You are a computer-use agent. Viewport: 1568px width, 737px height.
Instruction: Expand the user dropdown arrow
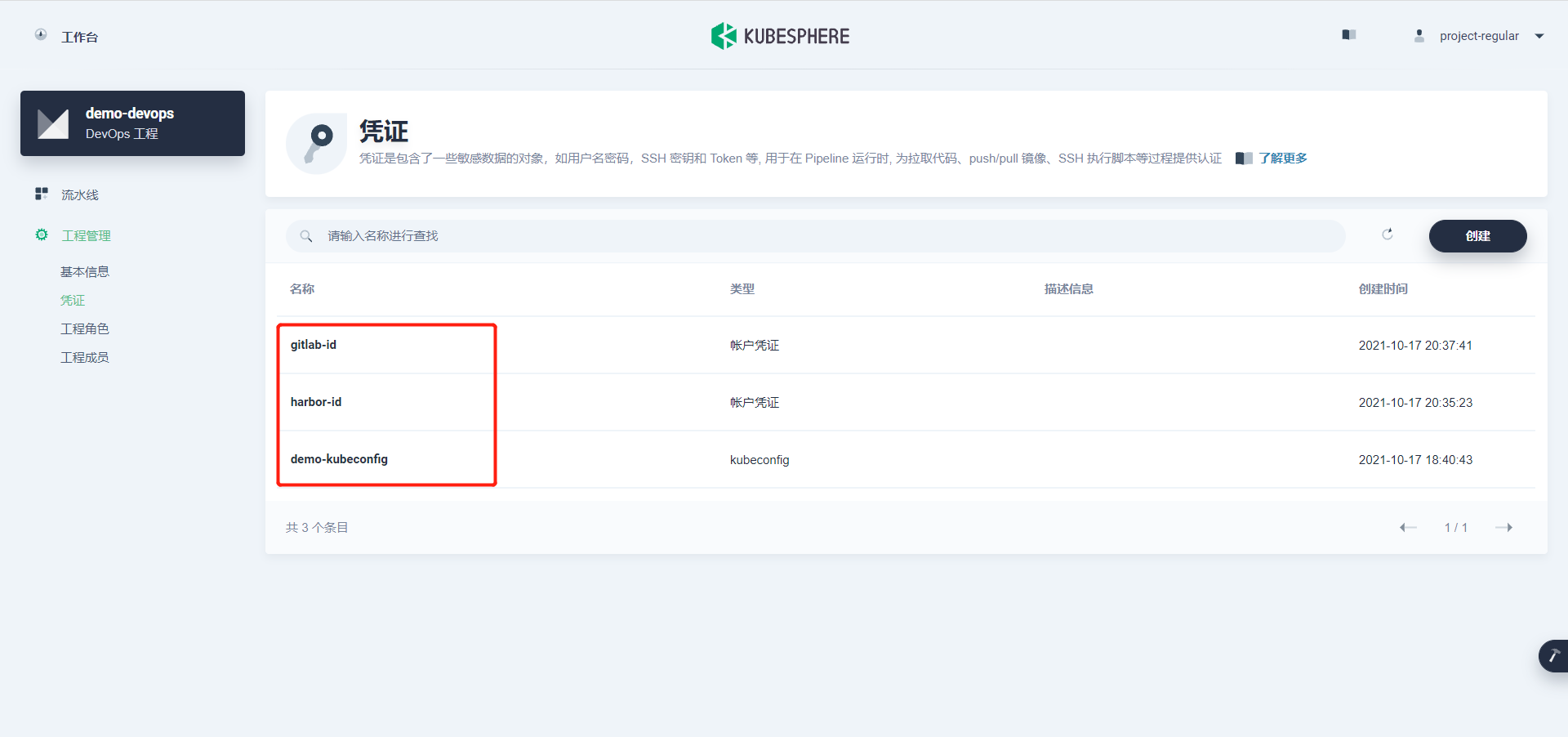[x=1539, y=36]
